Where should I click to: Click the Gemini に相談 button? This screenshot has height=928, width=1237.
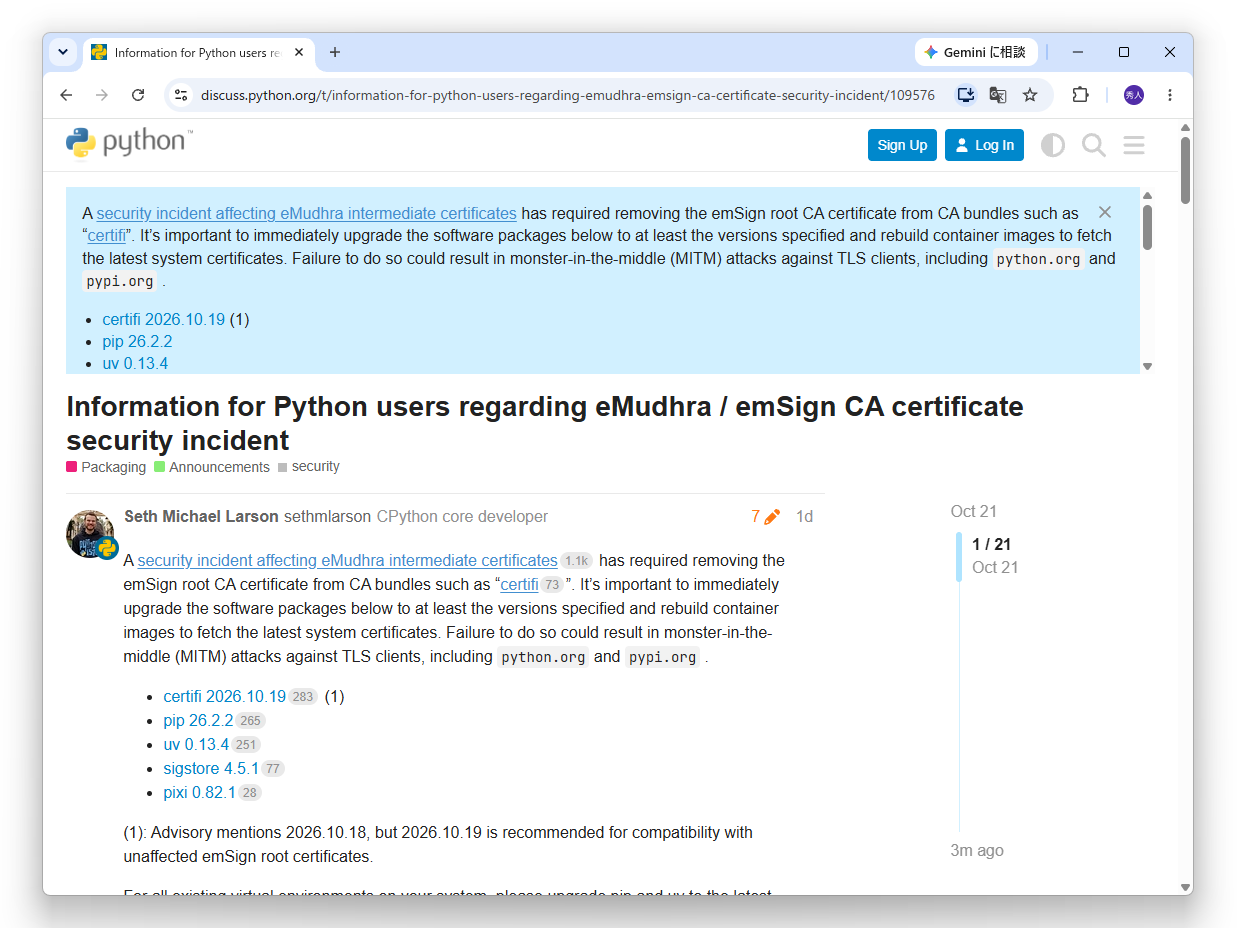(x=976, y=52)
